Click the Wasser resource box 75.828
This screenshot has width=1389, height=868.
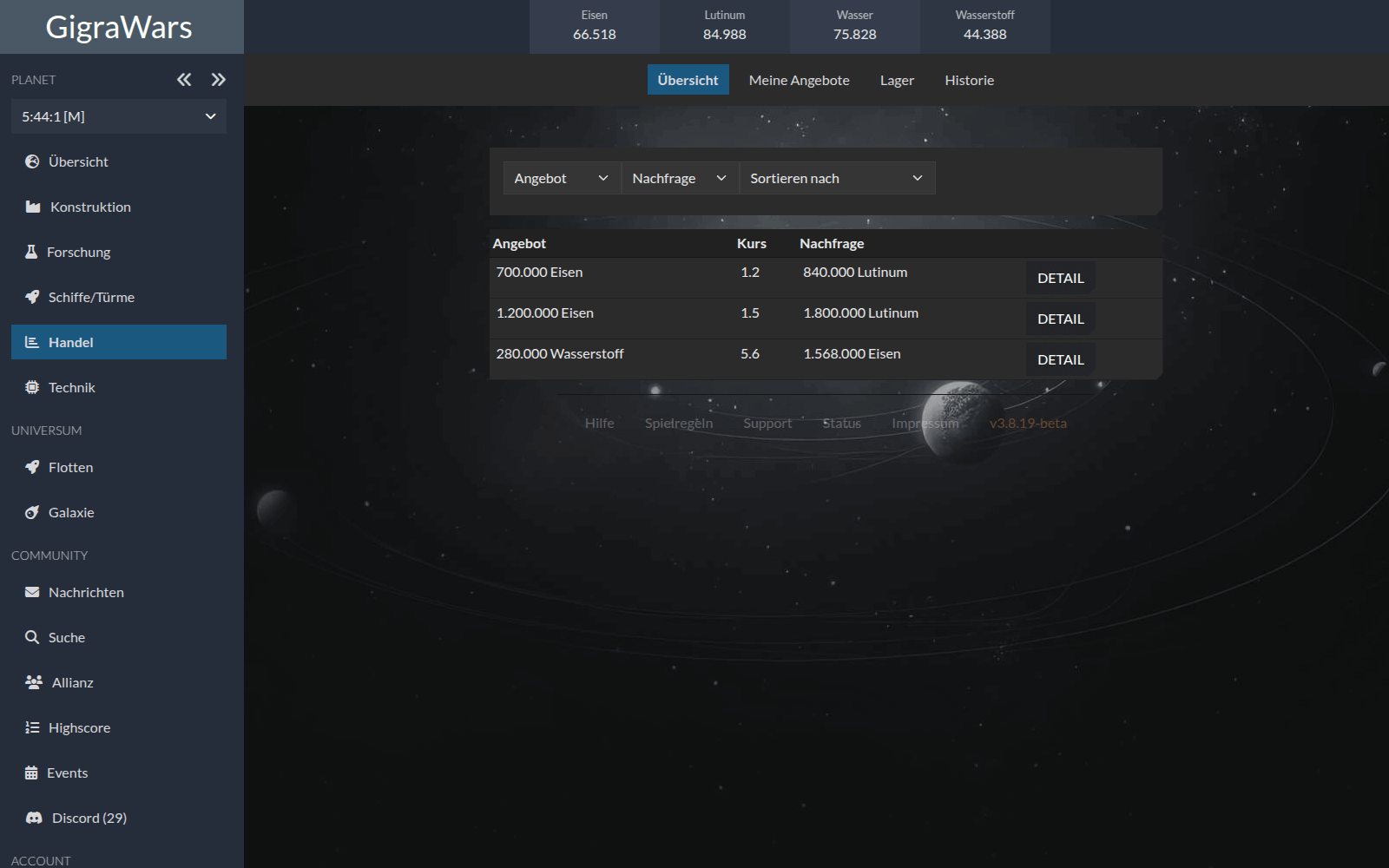[x=855, y=26]
